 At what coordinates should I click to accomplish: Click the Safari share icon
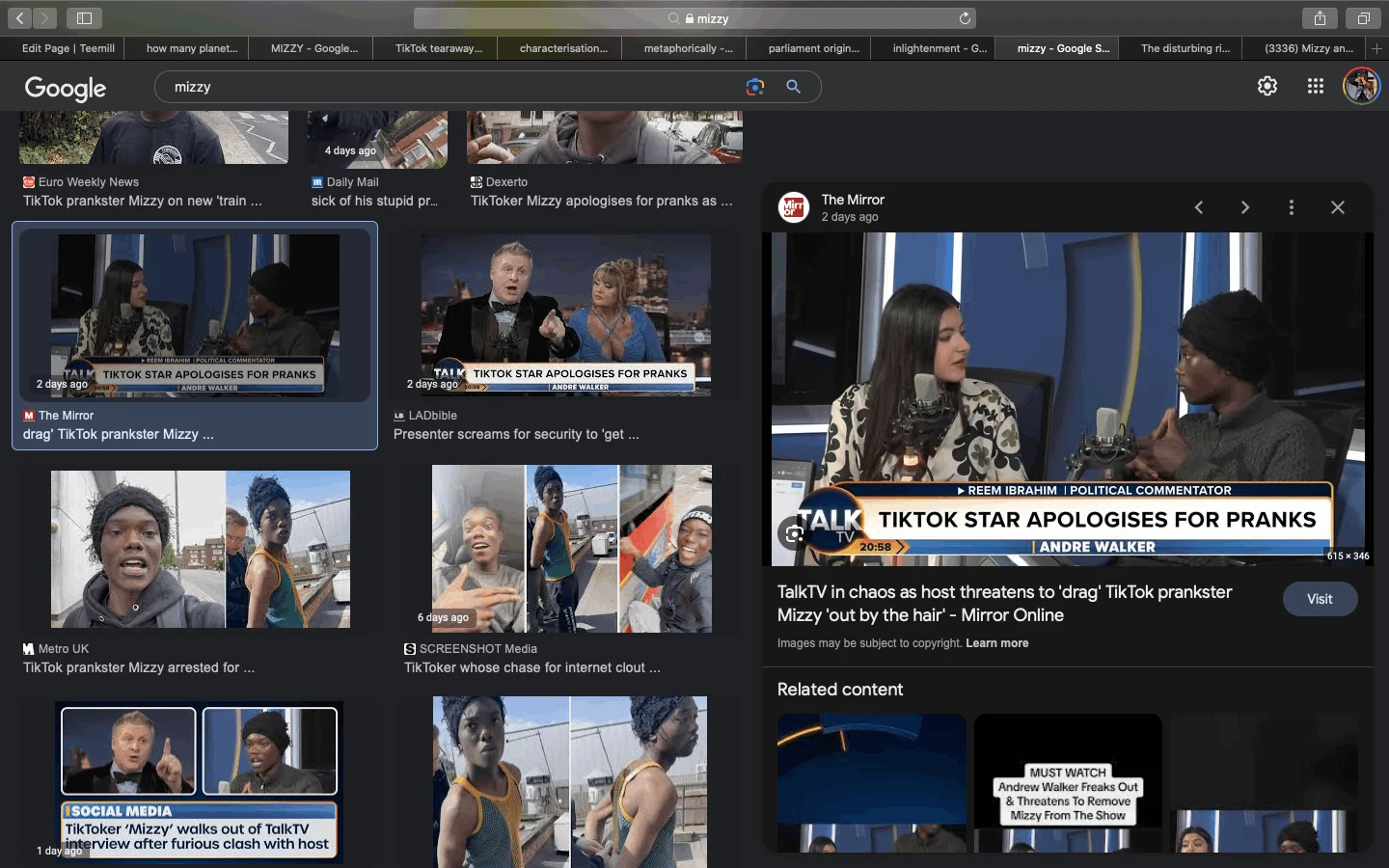(x=1320, y=18)
